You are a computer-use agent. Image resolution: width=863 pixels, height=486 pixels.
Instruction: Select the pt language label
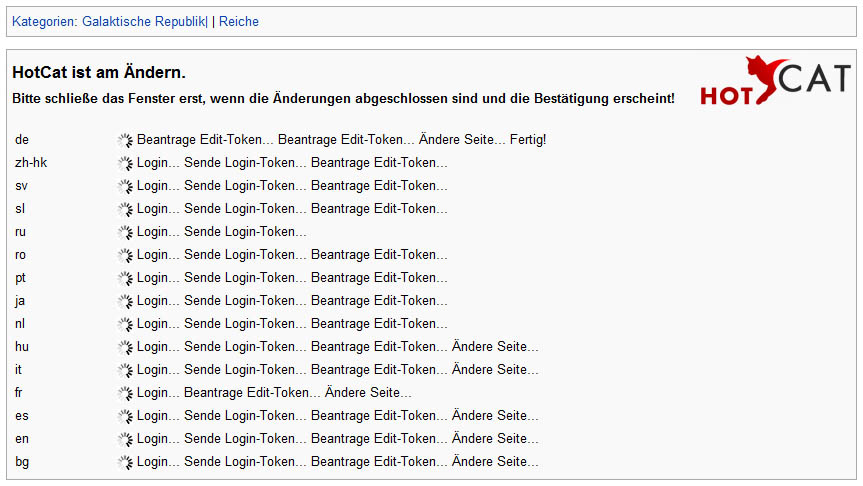click(20, 278)
